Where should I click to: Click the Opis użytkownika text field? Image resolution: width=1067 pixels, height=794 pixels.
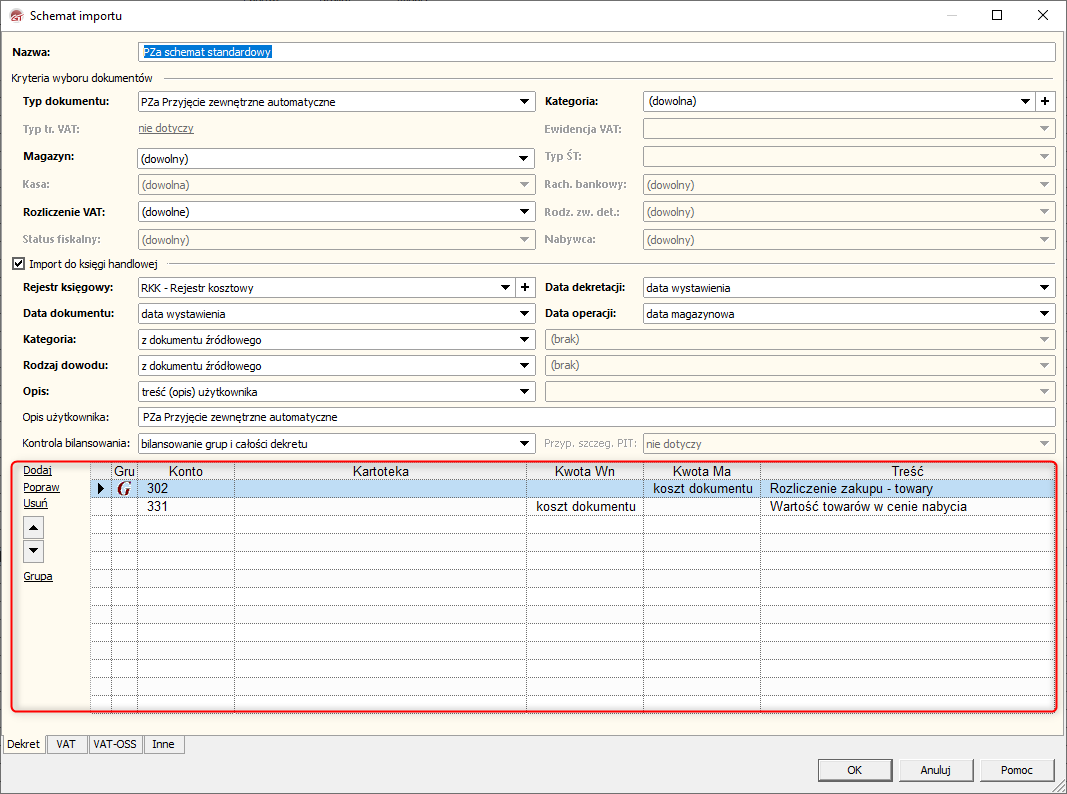coord(596,417)
